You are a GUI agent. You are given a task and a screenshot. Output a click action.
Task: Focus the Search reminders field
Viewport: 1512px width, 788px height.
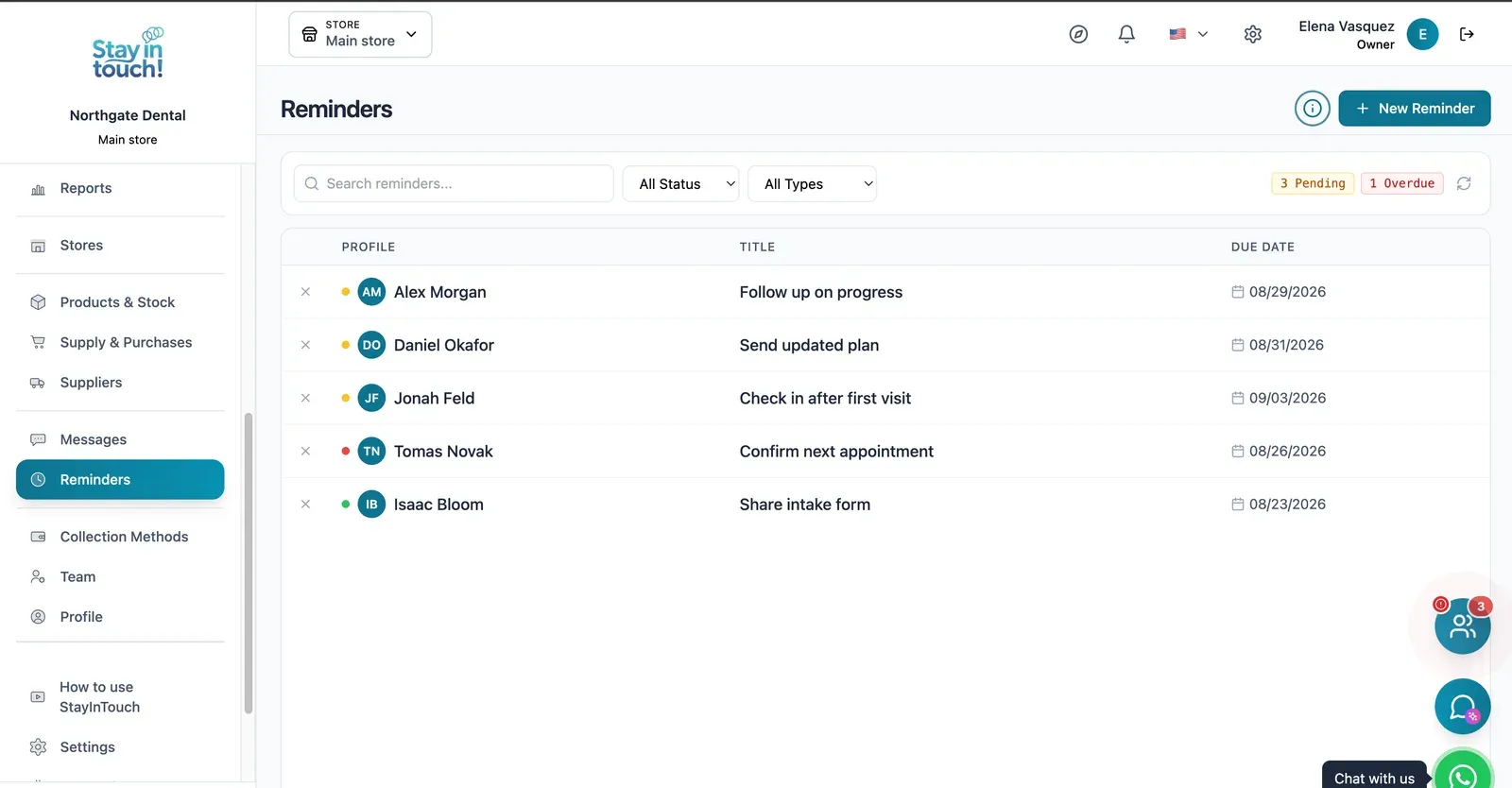[x=454, y=184]
